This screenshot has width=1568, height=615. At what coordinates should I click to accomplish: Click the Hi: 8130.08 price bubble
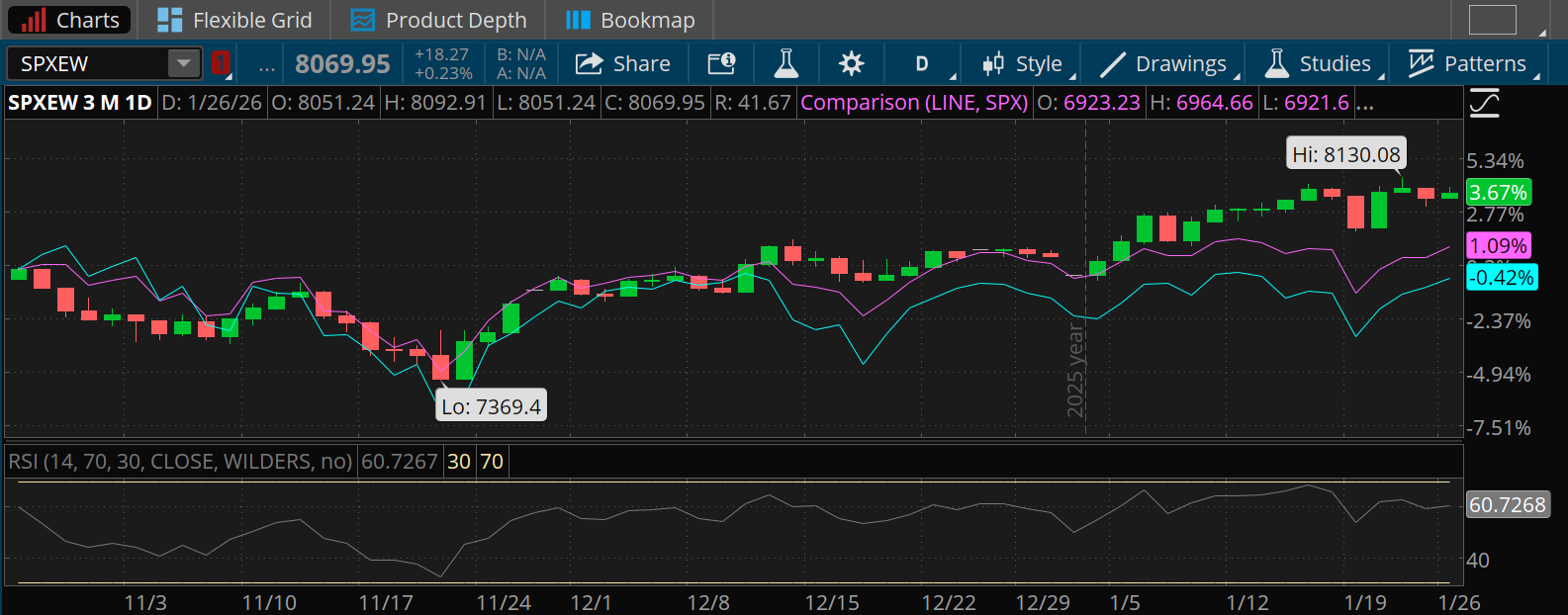click(1346, 154)
